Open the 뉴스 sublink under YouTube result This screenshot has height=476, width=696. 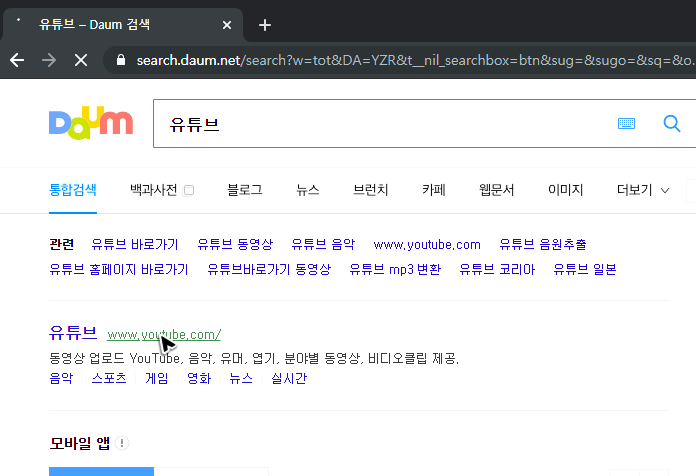(x=241, y=378)
